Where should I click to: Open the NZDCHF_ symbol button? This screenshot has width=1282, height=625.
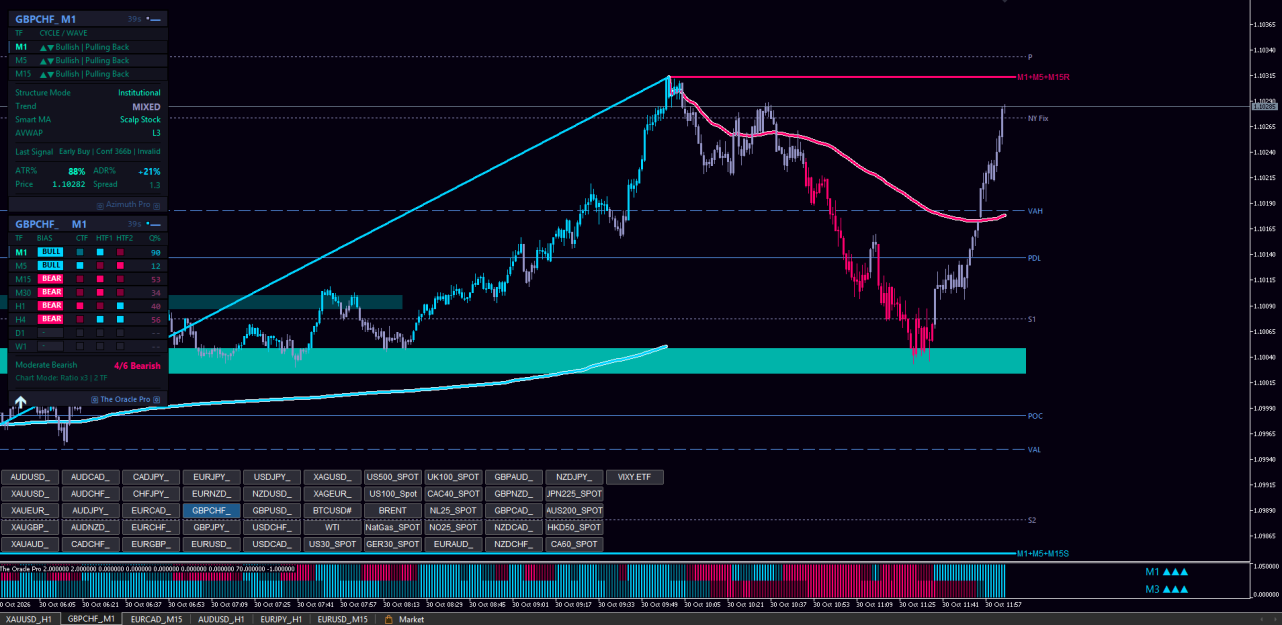click(x=513, y=544)
